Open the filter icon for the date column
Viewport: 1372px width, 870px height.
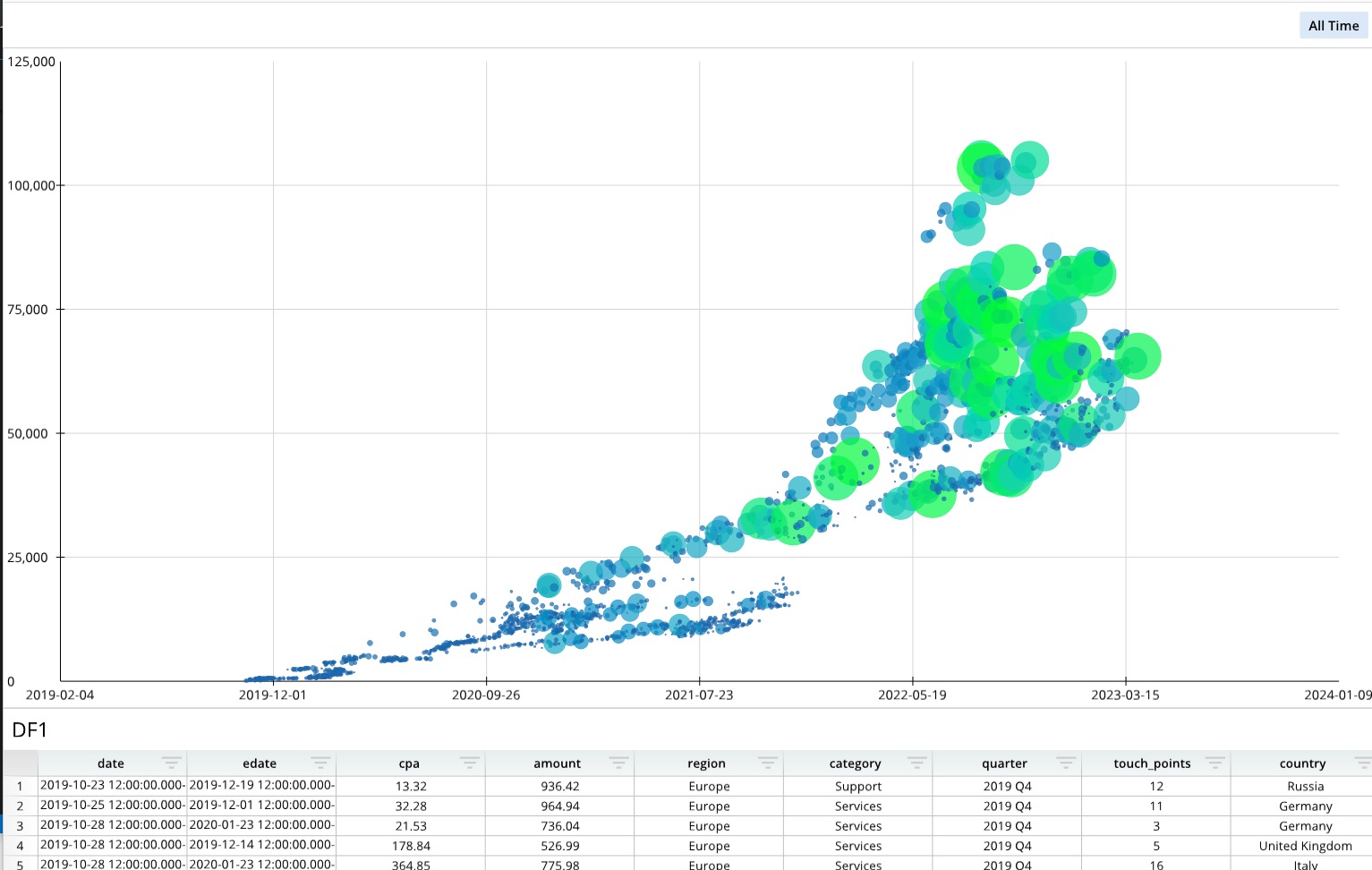pos(172,763)
